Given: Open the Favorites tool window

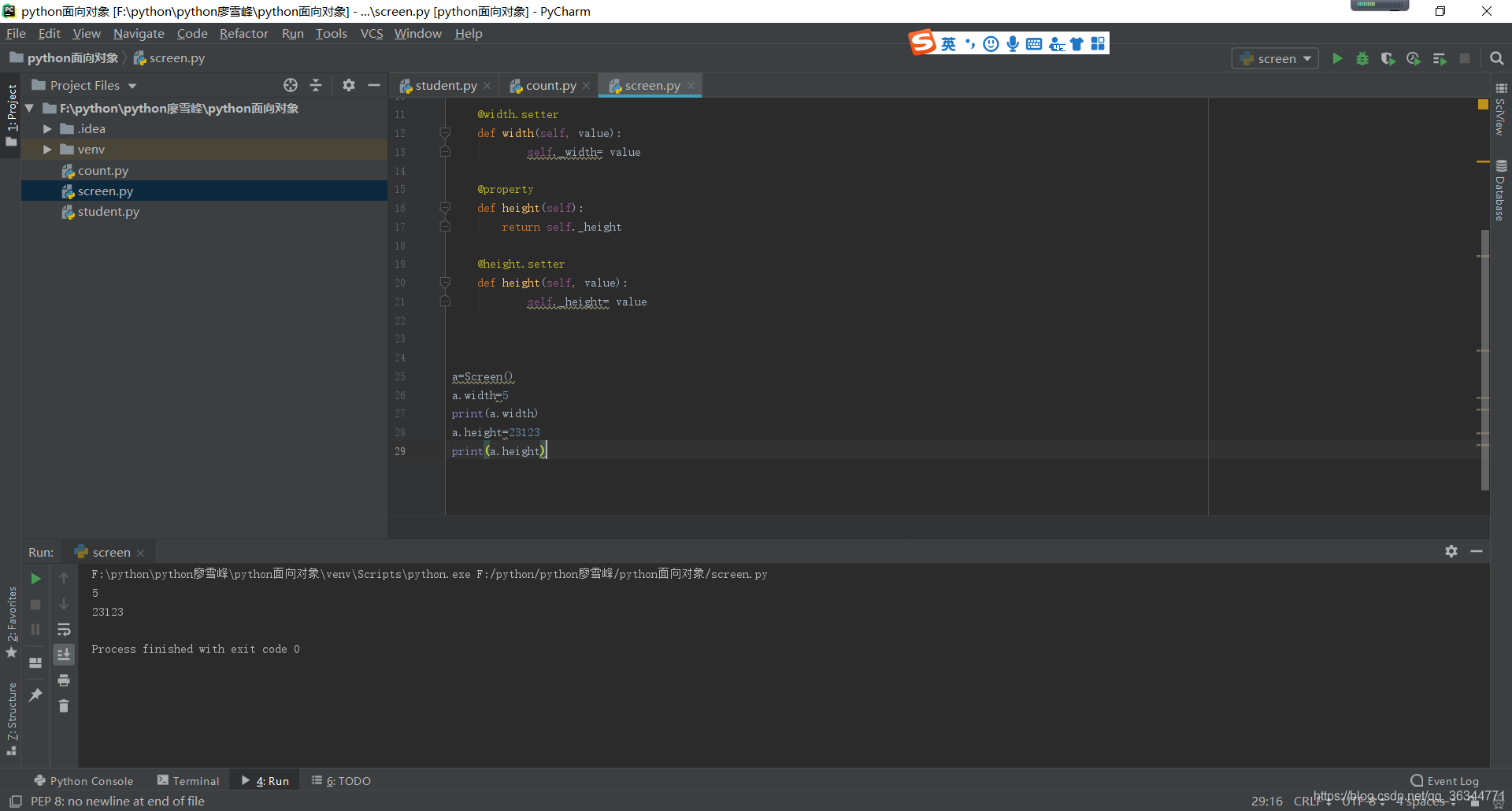Looking at the screenshot, I should 12,622.
